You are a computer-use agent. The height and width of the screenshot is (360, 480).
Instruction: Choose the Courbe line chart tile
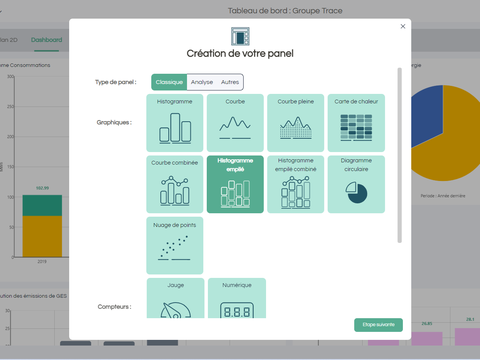(235, 123)
